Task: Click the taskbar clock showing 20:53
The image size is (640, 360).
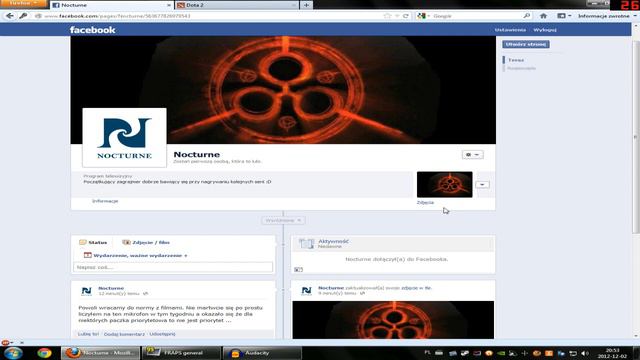Action: pyautogui.click(x=613, y=353)
